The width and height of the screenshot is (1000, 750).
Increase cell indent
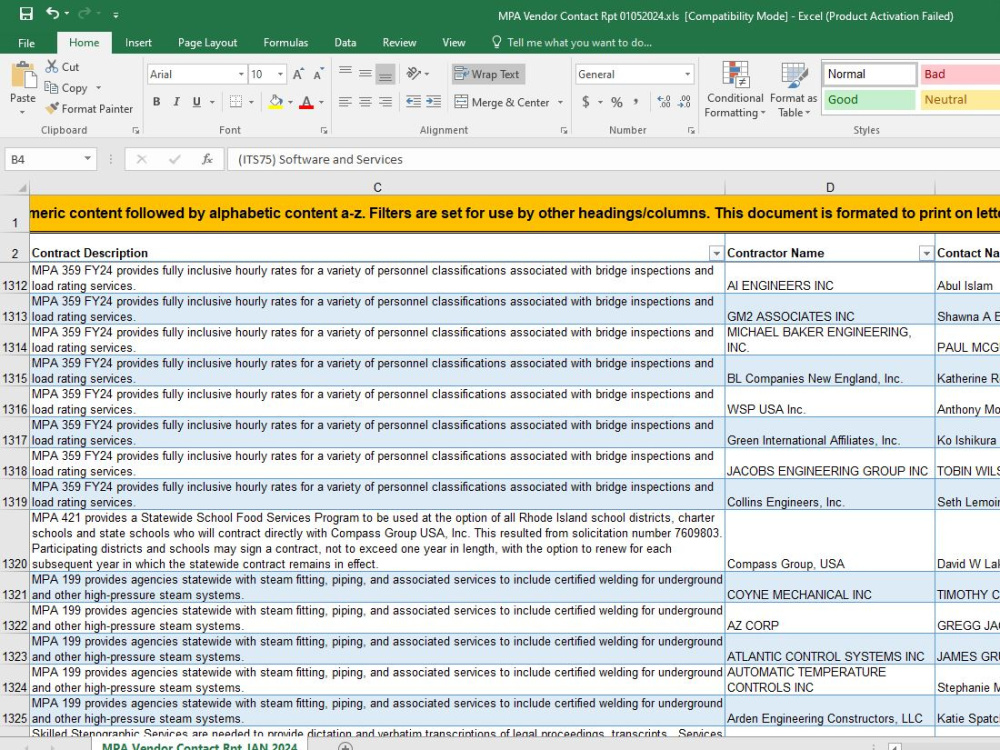point(434,102)
